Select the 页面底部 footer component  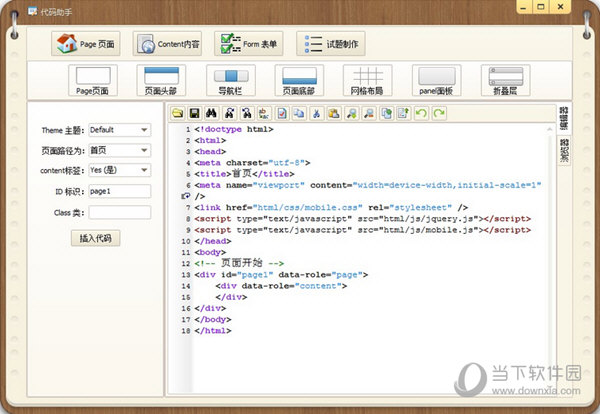(299, 80)
